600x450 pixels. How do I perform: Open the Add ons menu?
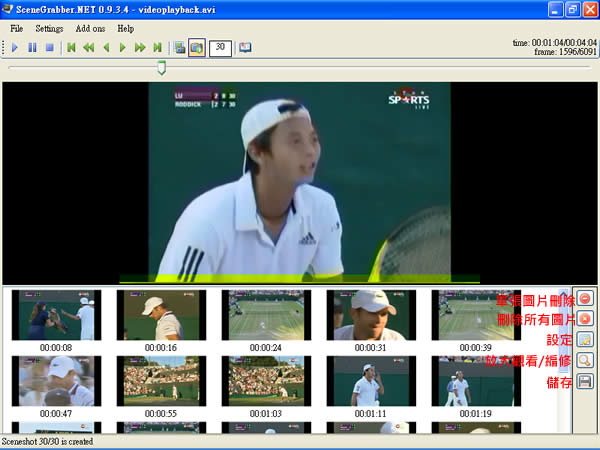point(90,28)
